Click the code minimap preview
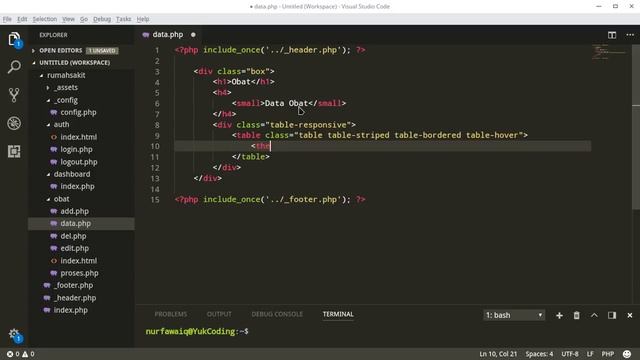 (x=610, y=52)
